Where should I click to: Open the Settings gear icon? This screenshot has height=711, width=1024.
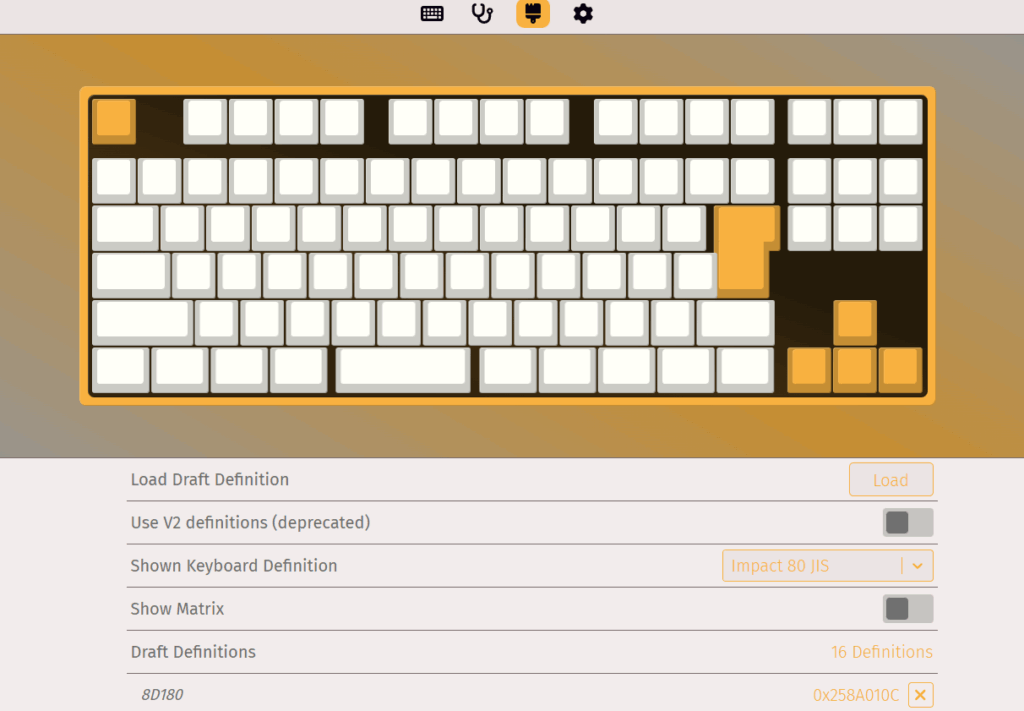click(x=583, y=14)
